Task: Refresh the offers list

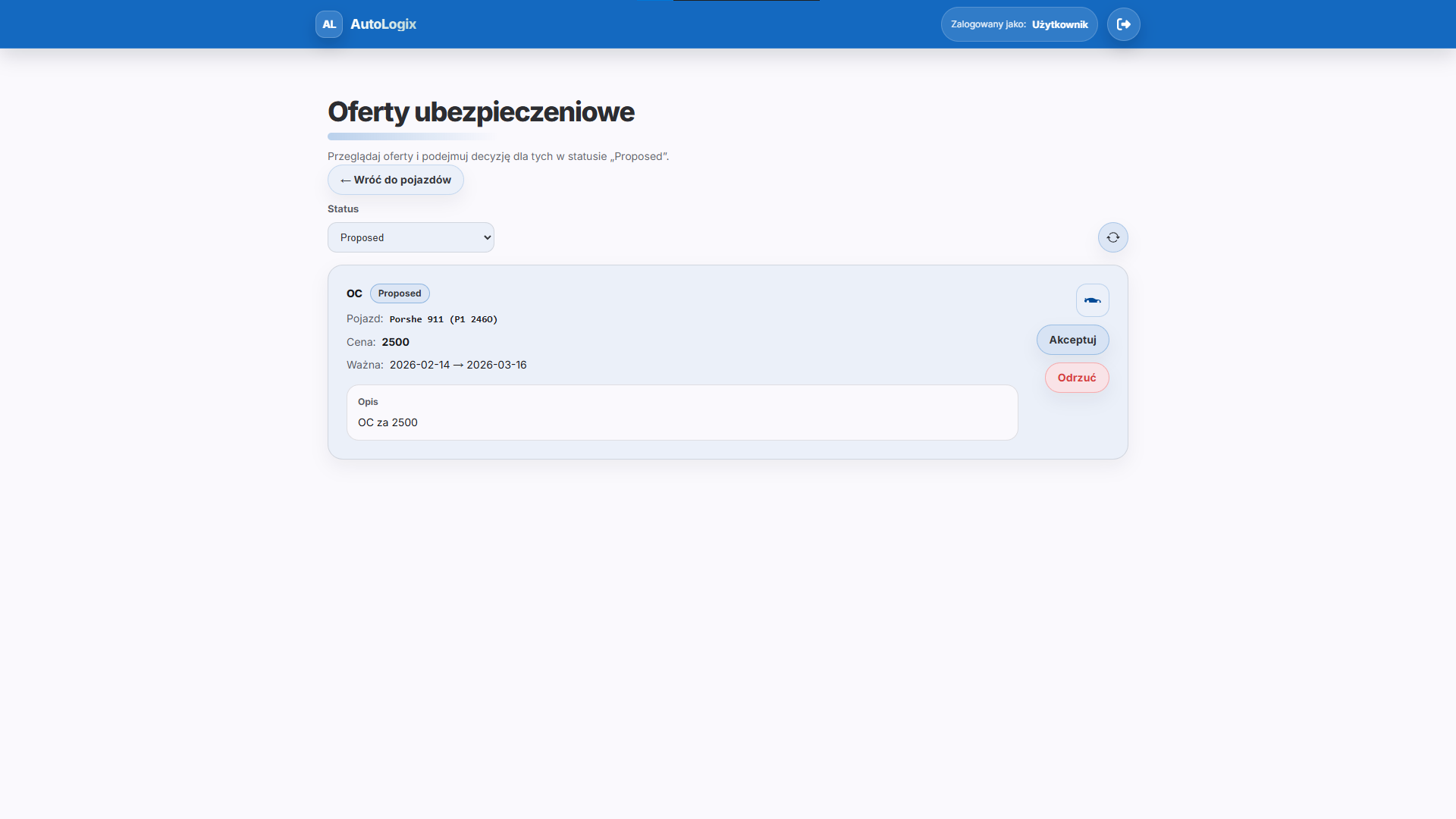Action: click(1113, 237)
